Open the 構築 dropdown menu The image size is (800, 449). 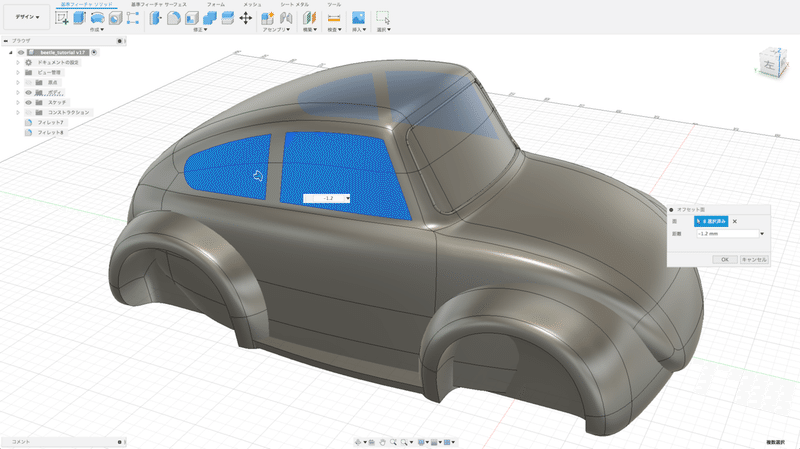coord(310,30)
